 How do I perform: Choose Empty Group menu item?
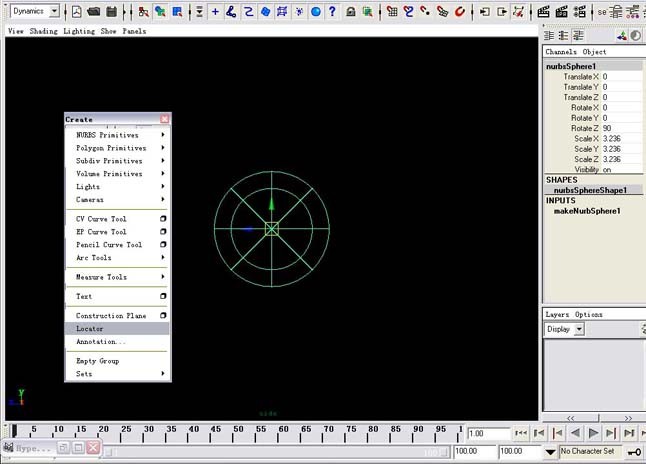117,361
